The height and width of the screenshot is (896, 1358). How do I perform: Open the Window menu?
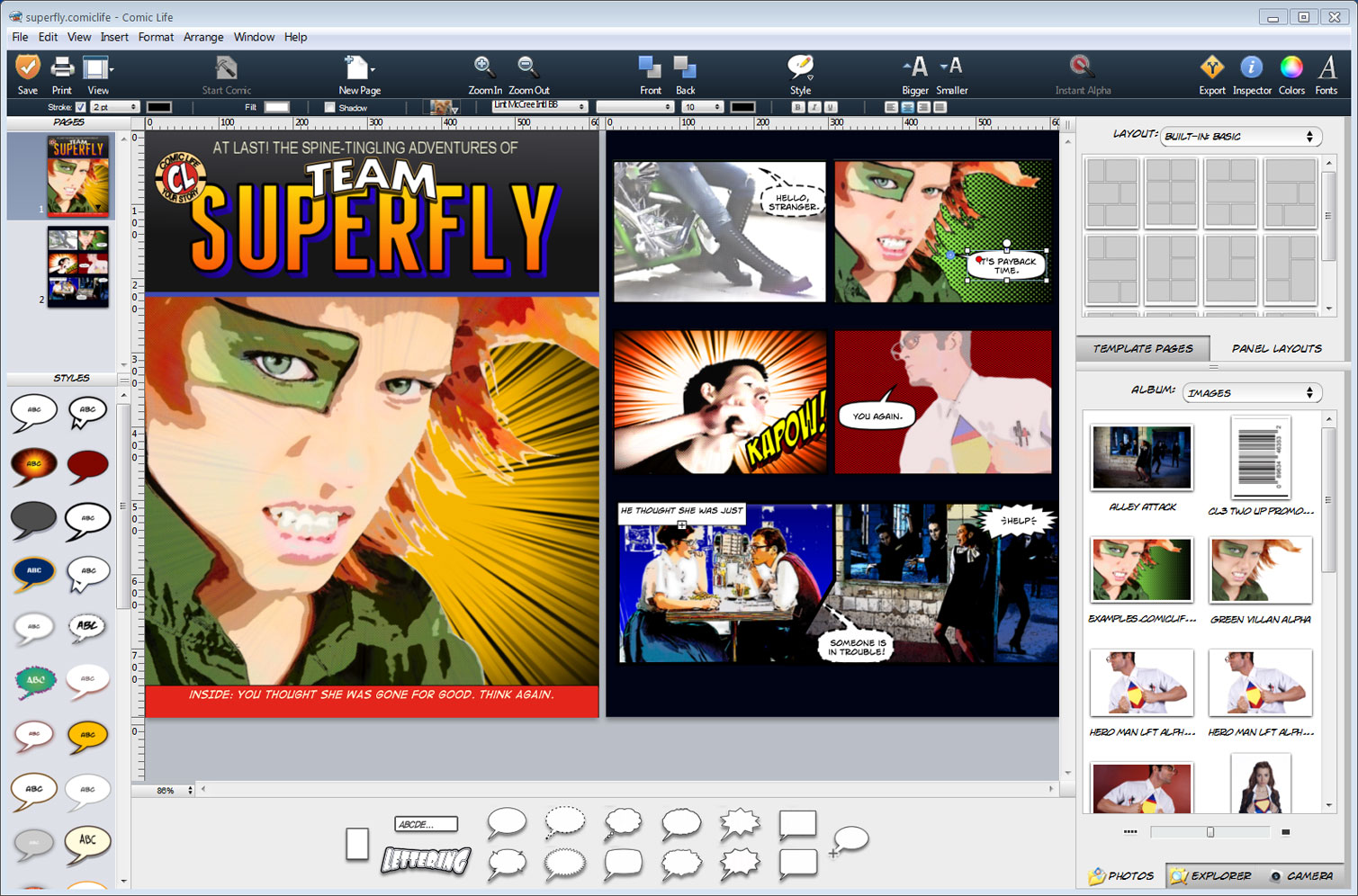254,37
